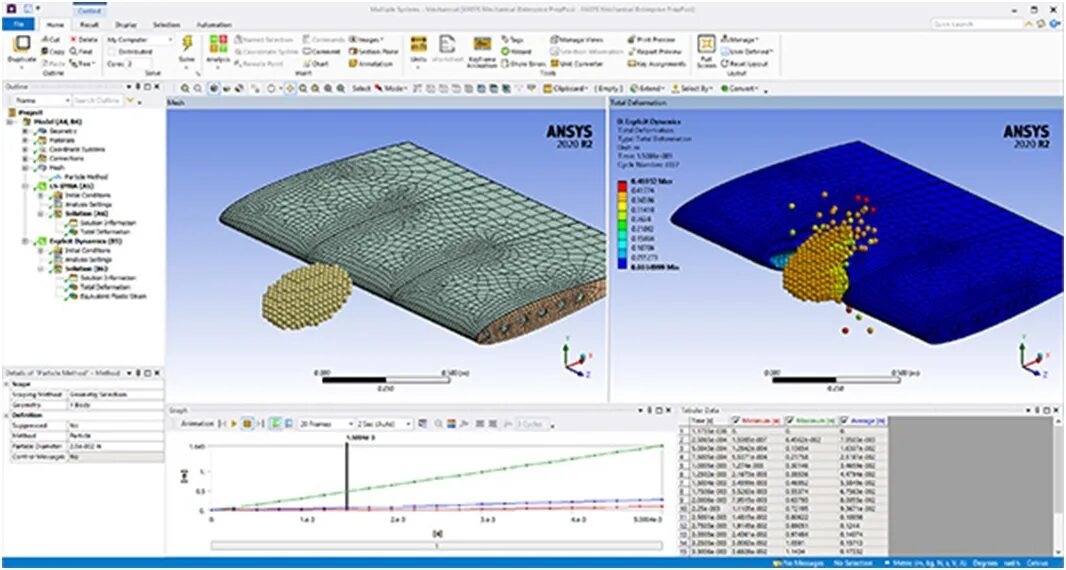Image resolution: width=1066 pixels, height=570 pixels.
Task: Click the red Max color in deformation legend
Action: pos(621,184)
